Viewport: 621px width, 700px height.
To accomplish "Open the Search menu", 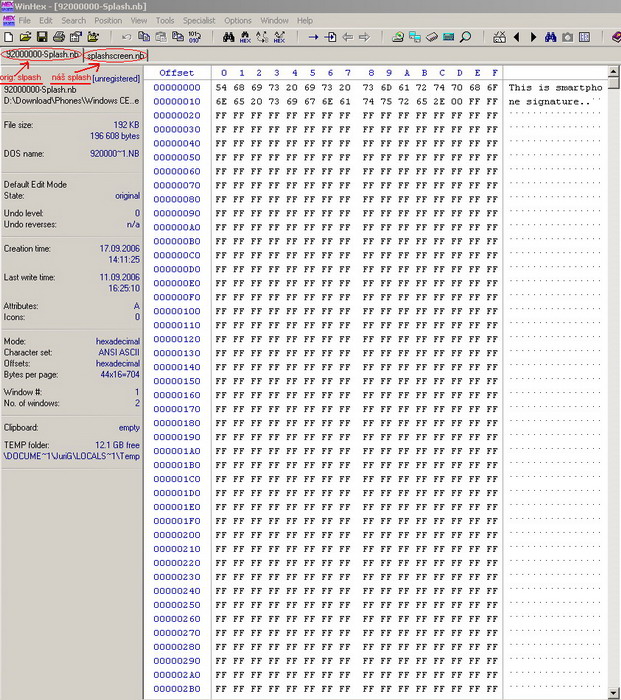I will [x=74, y=21].
